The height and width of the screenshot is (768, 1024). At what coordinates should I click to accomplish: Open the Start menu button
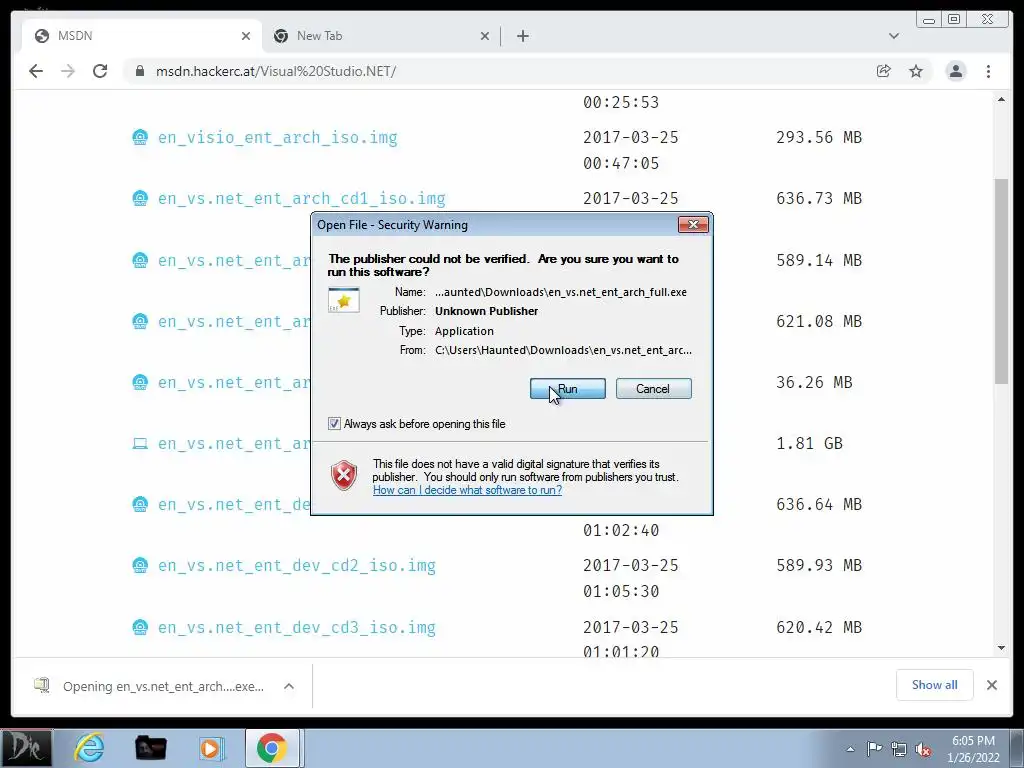26,748
